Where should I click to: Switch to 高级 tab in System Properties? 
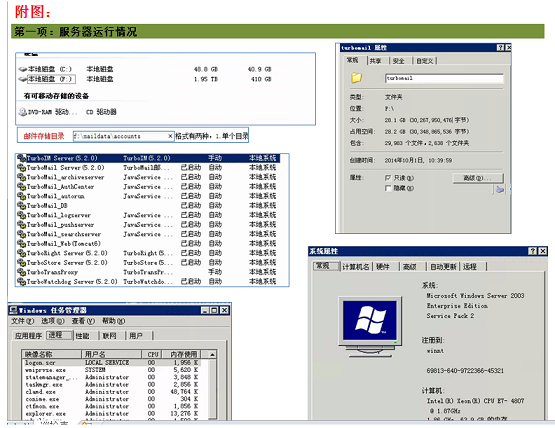(410, 267)
